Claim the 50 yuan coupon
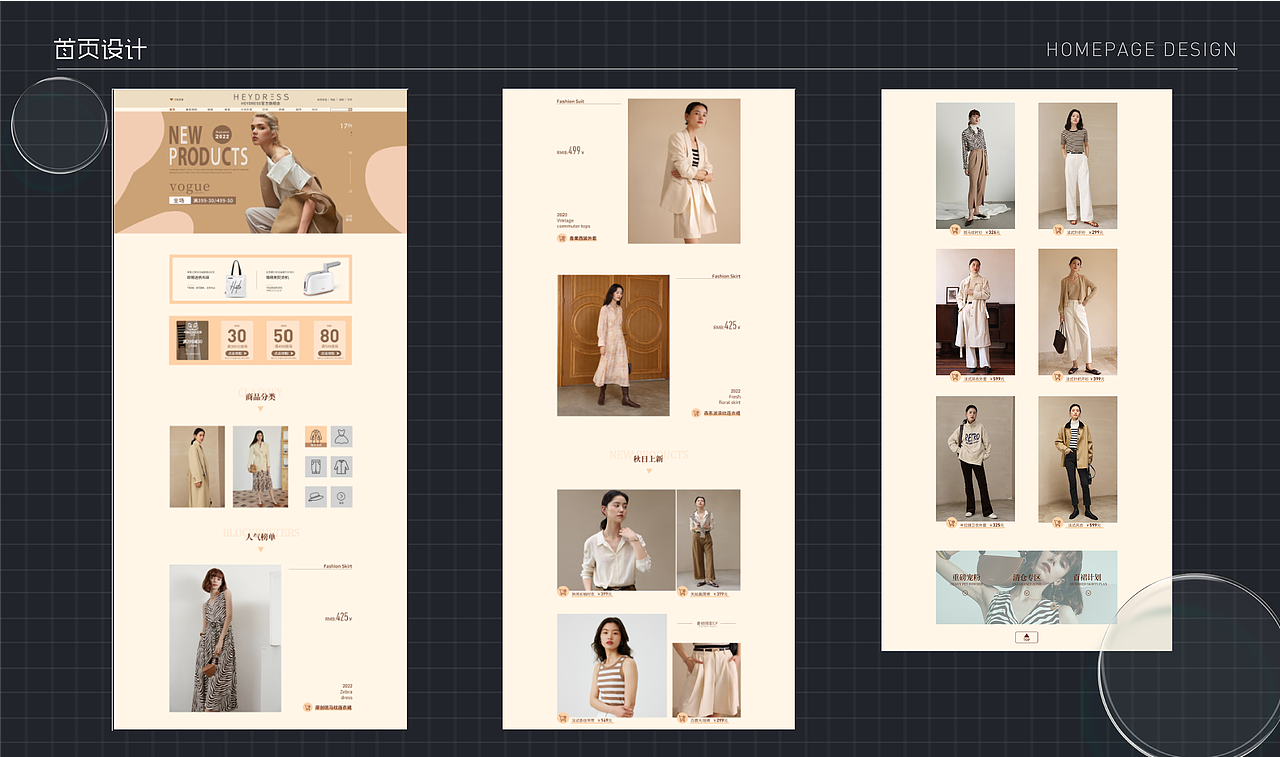 pos(283,340)
